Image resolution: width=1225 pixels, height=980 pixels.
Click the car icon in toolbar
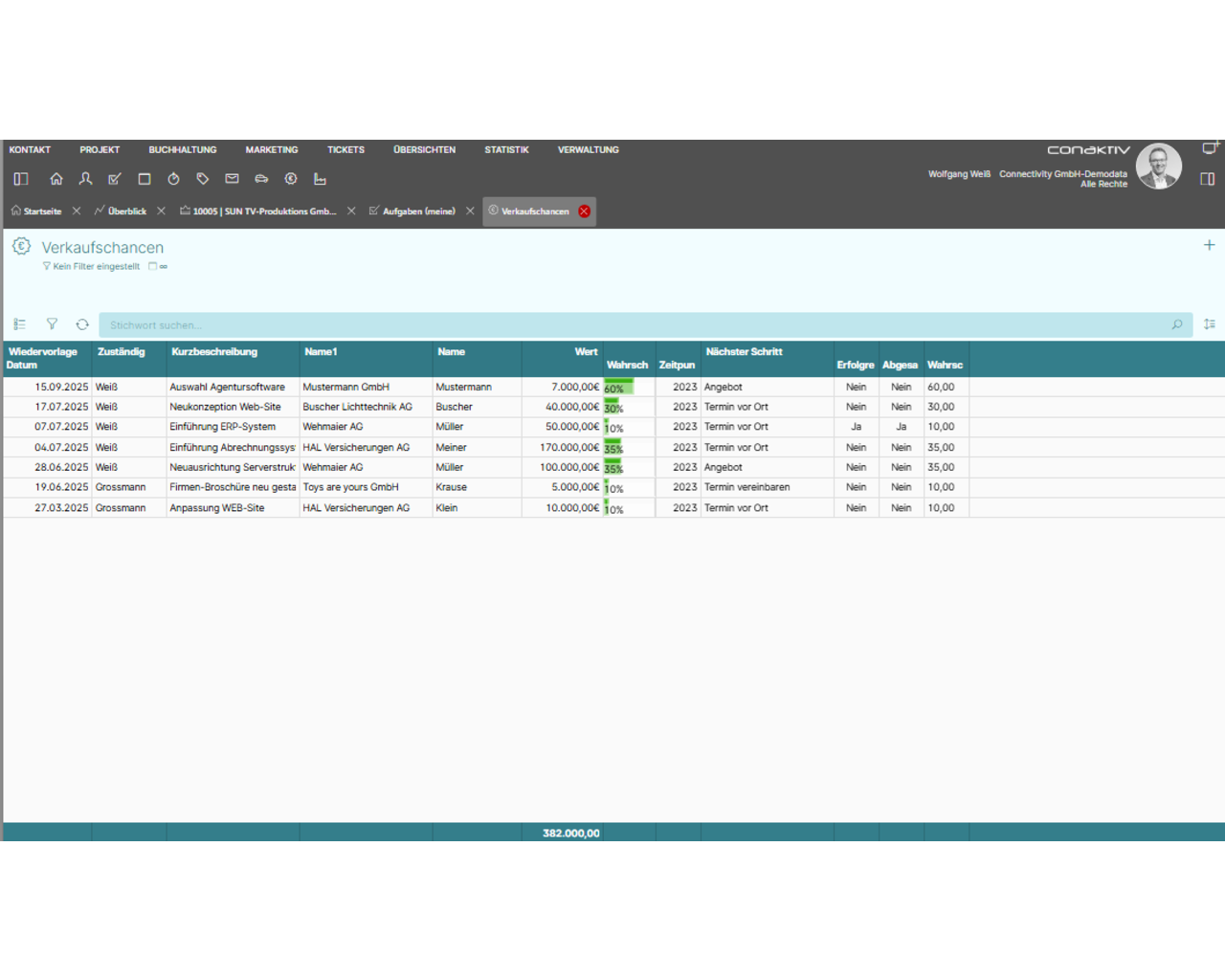(261, 179)
